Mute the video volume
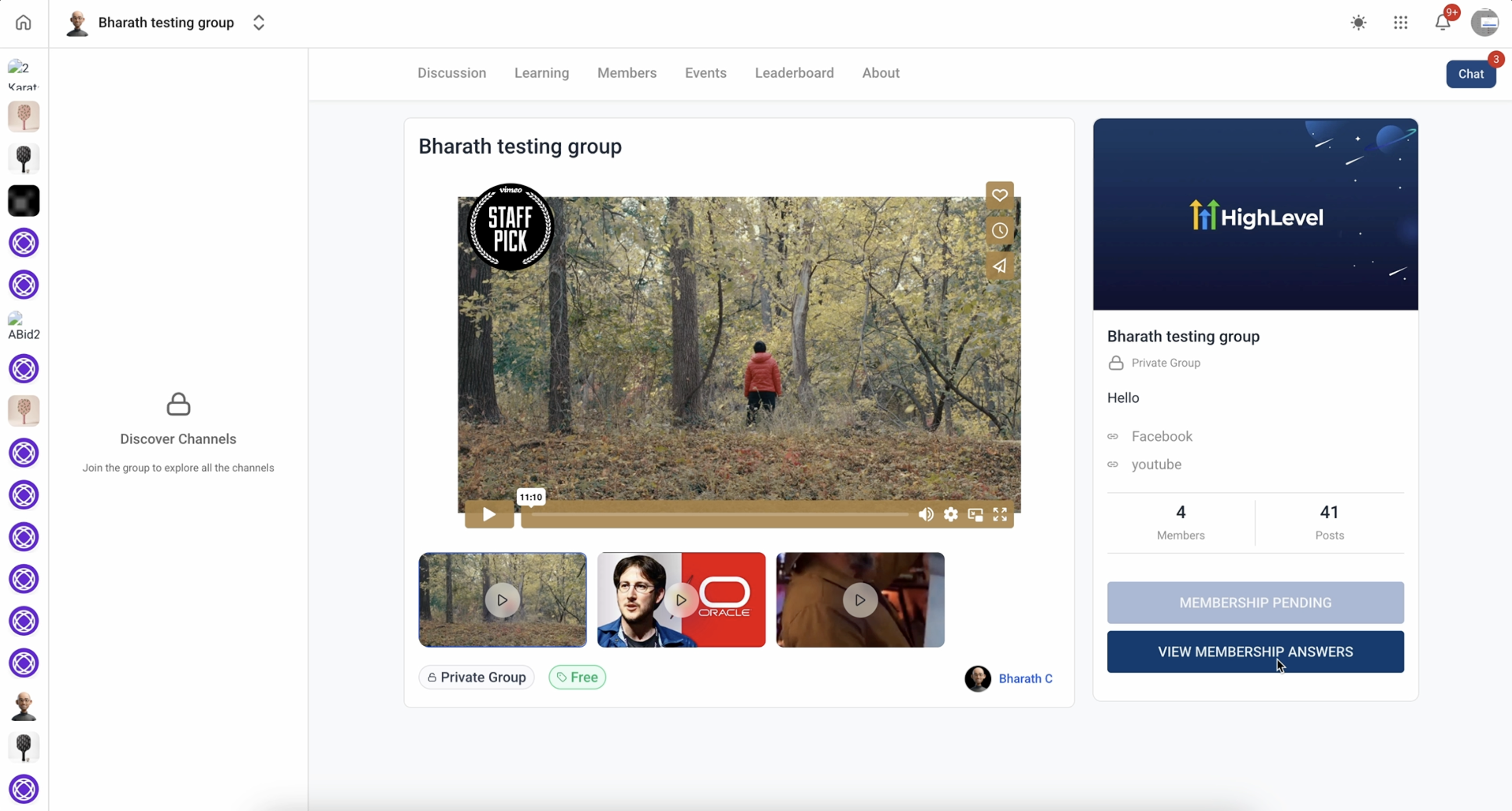The image size is (1512, 811). [x=926, y=515]
